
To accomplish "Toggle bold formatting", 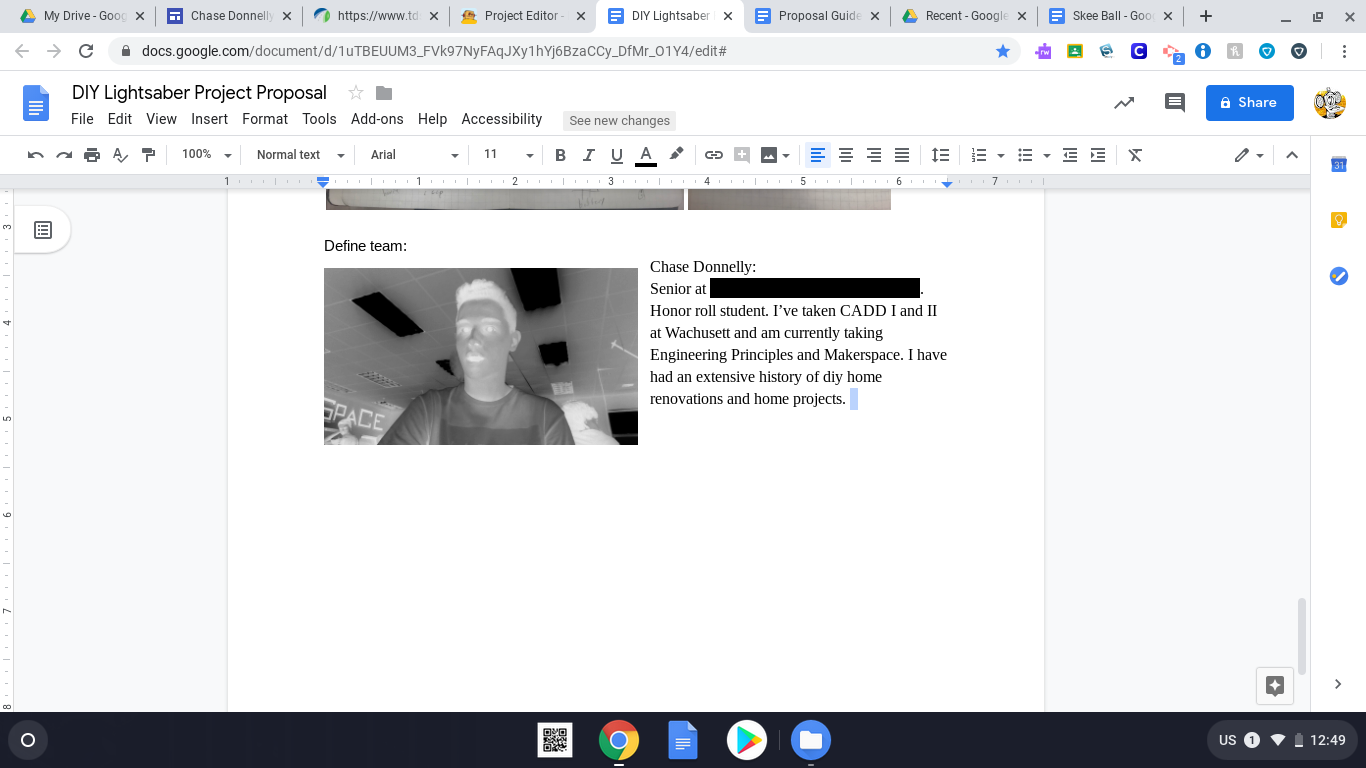I will (x=560, y=155).
